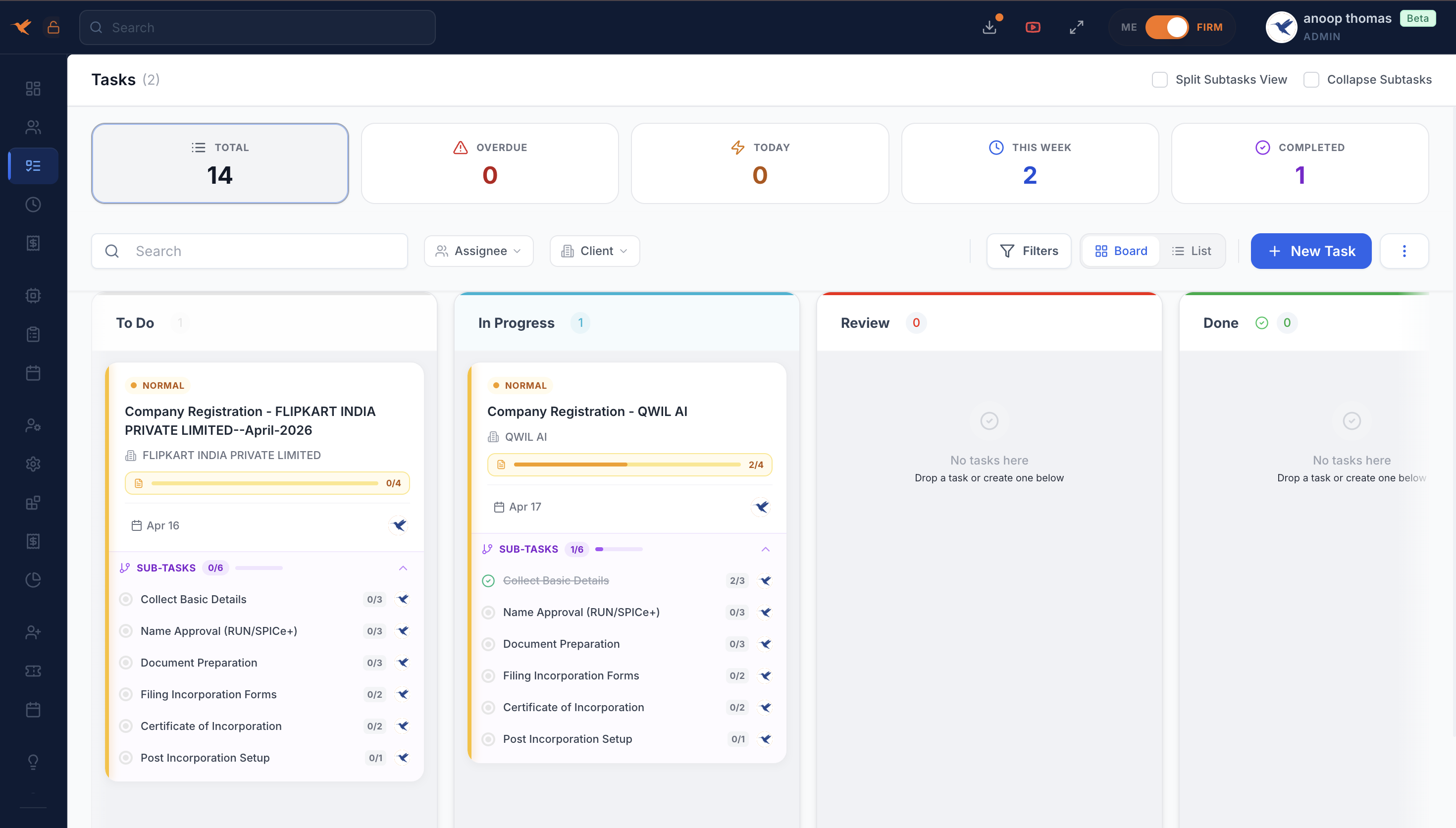Enable the Collapse Subtasks checkbox
The image size is (1456, 828).
click(1311, 80)
